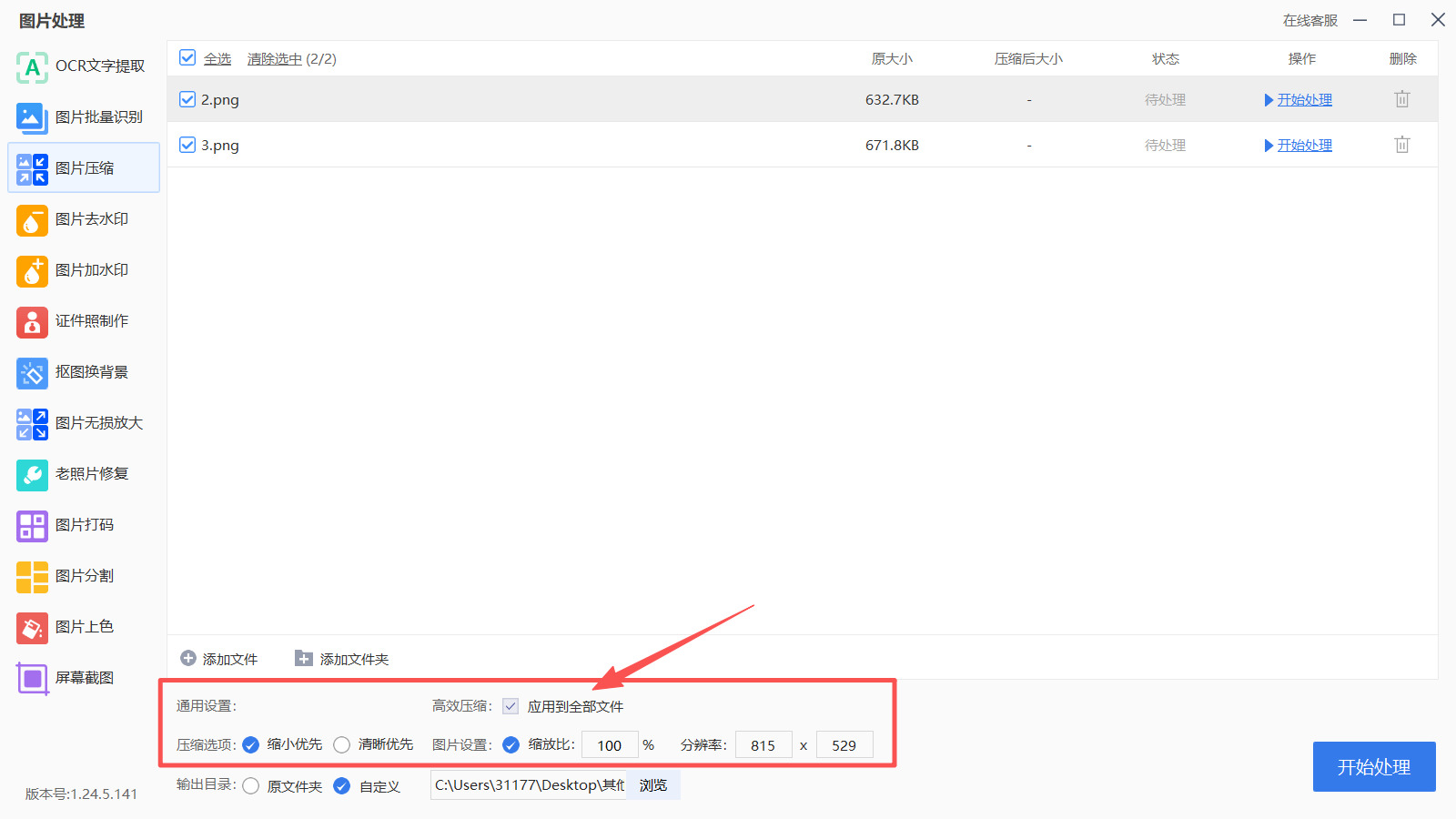The height and width of the screenshot is (819, 1456).
Task: Toggle the 应用到全部文件 checkbox
Action: pos(511,706)
